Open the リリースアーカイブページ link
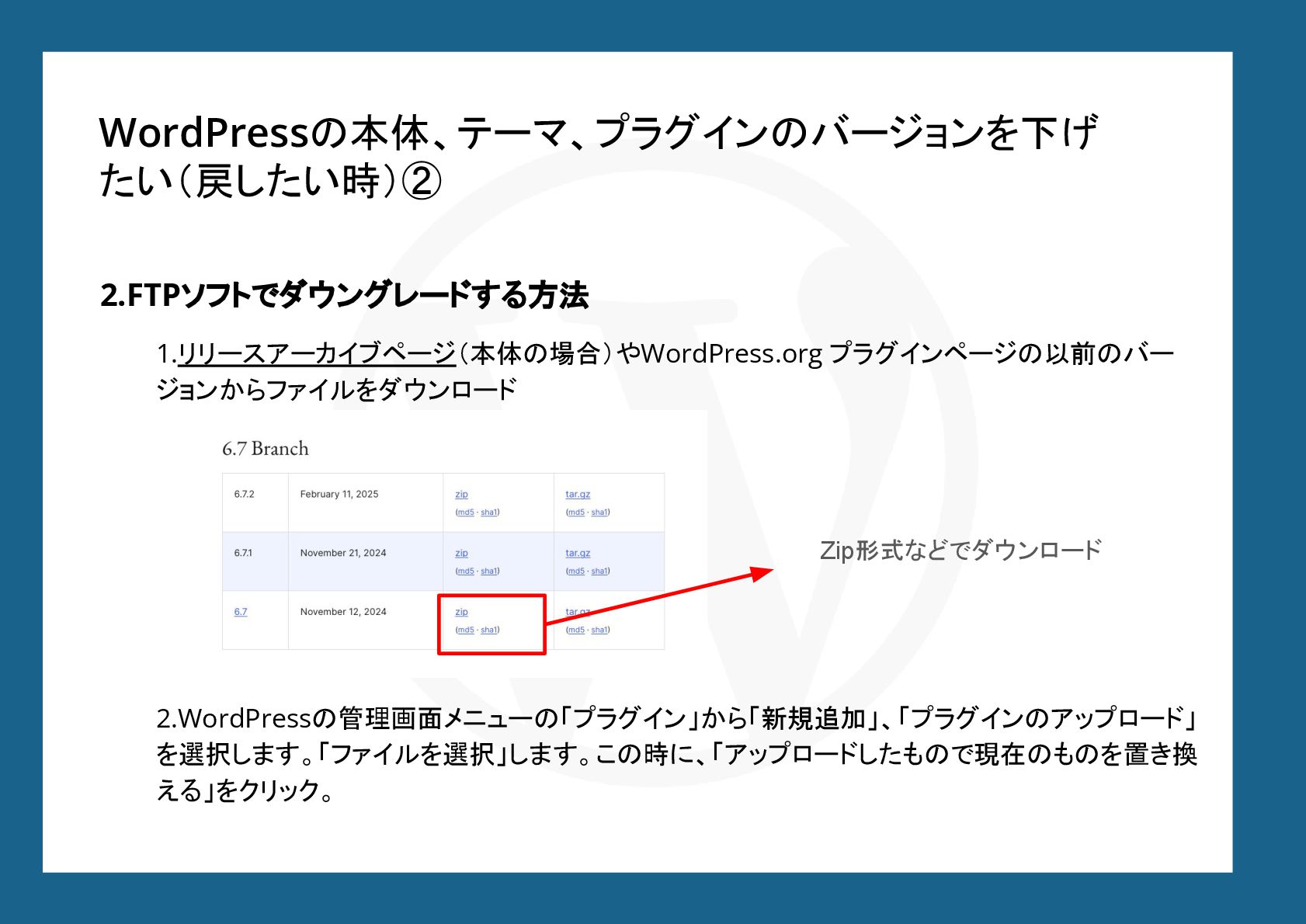The height and width of the screenshot is (924, 1306). (317, 353)
